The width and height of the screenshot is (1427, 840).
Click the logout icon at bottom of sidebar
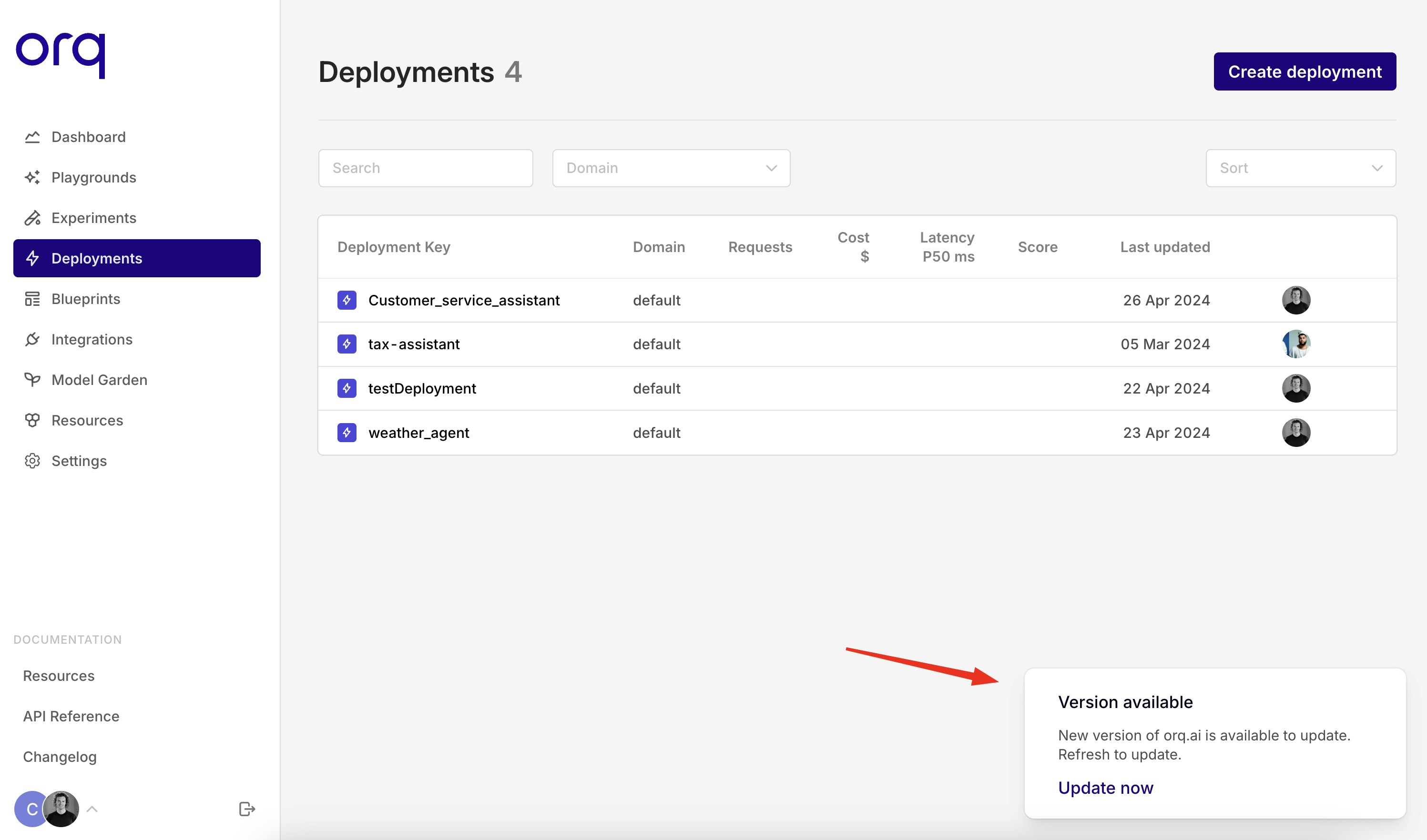pyautogui.click(x=247, y=809)
